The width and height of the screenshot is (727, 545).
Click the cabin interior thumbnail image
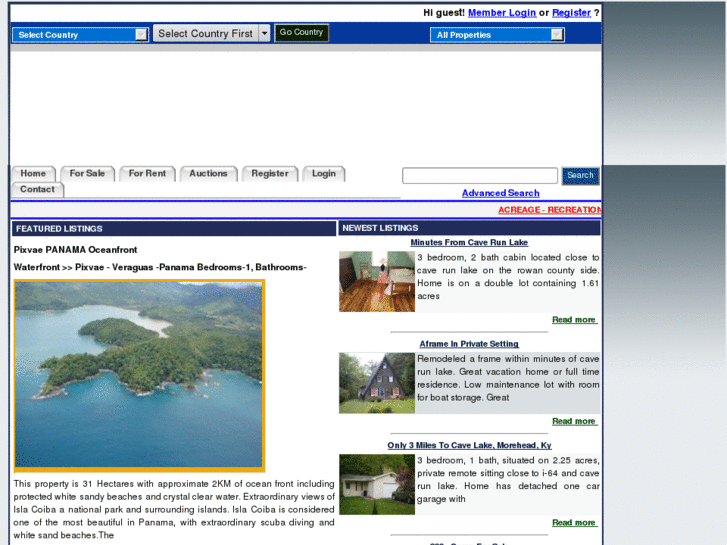click(377, 281)
